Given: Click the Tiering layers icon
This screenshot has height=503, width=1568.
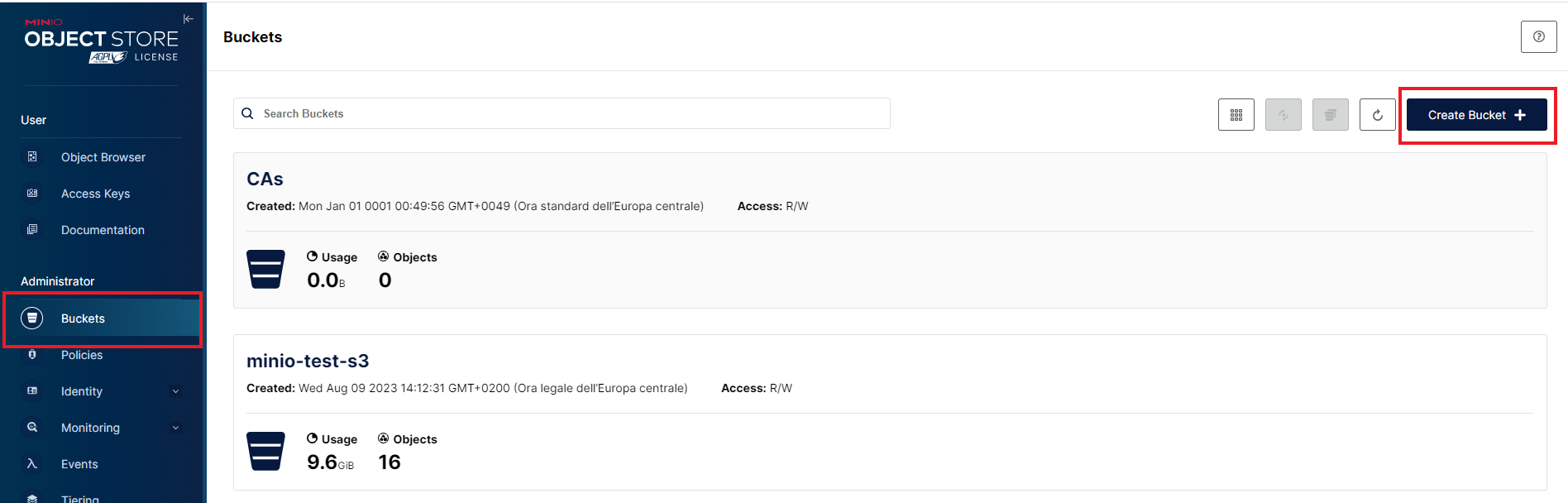Looking at the screenshot, I should coord(32,498).
